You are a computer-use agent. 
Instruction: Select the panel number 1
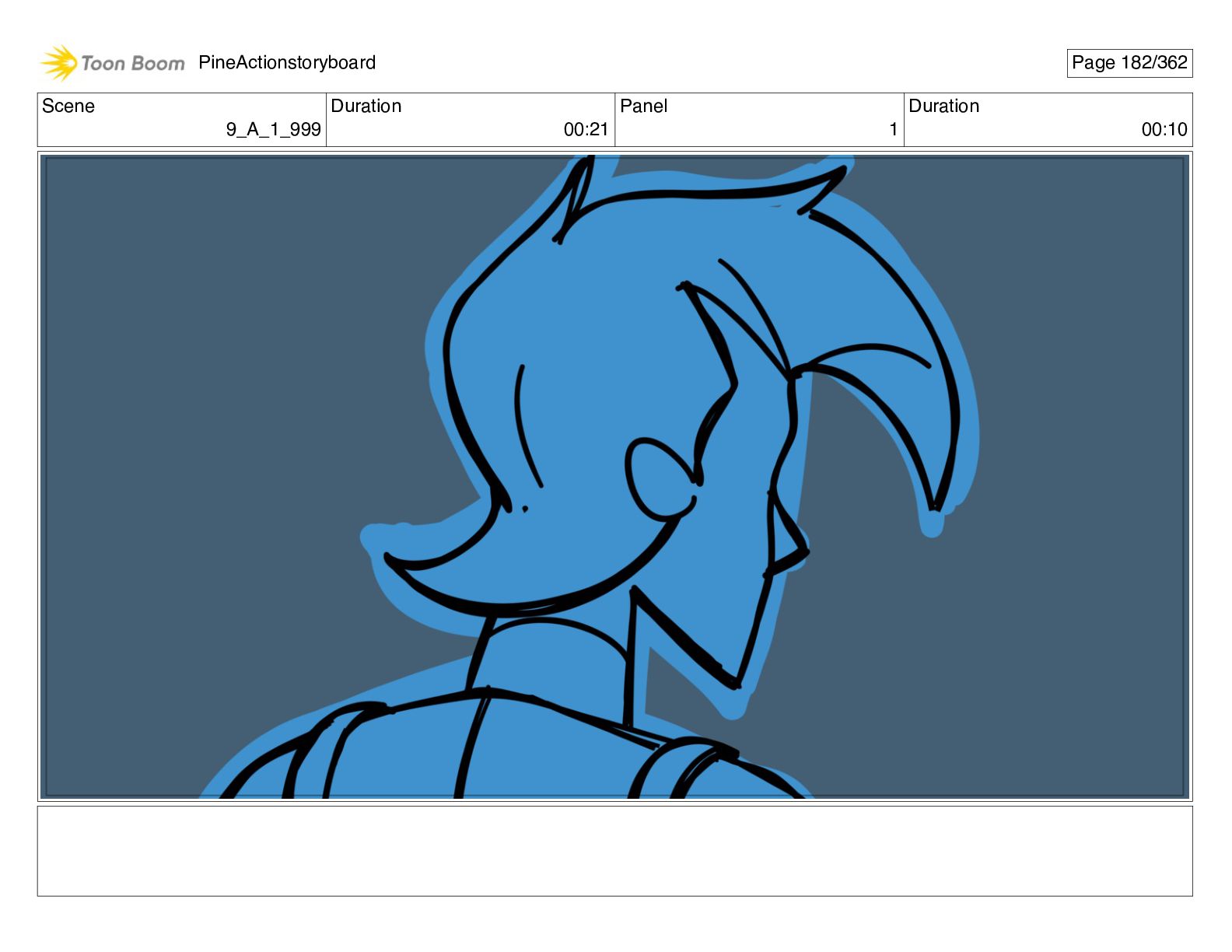coord(894,130)
